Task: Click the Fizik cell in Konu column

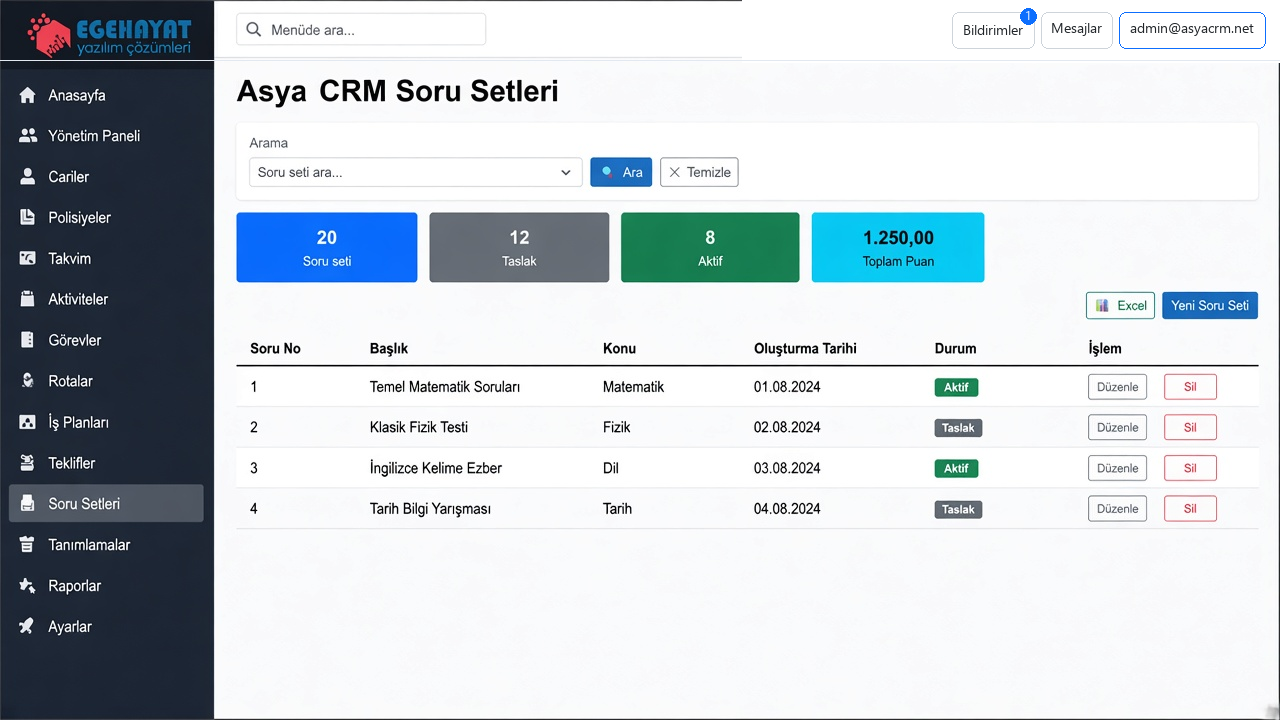Action: click(x=617, y=427)
